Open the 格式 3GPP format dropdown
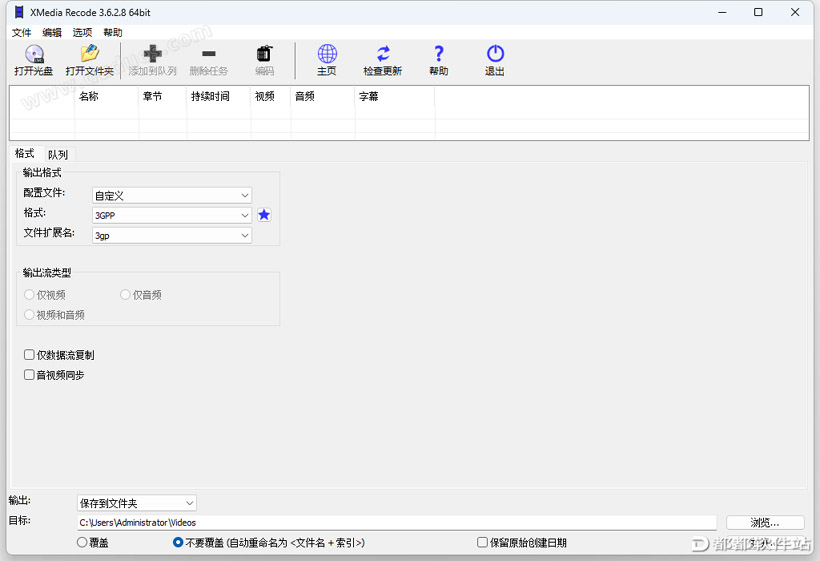 point(172,215)
